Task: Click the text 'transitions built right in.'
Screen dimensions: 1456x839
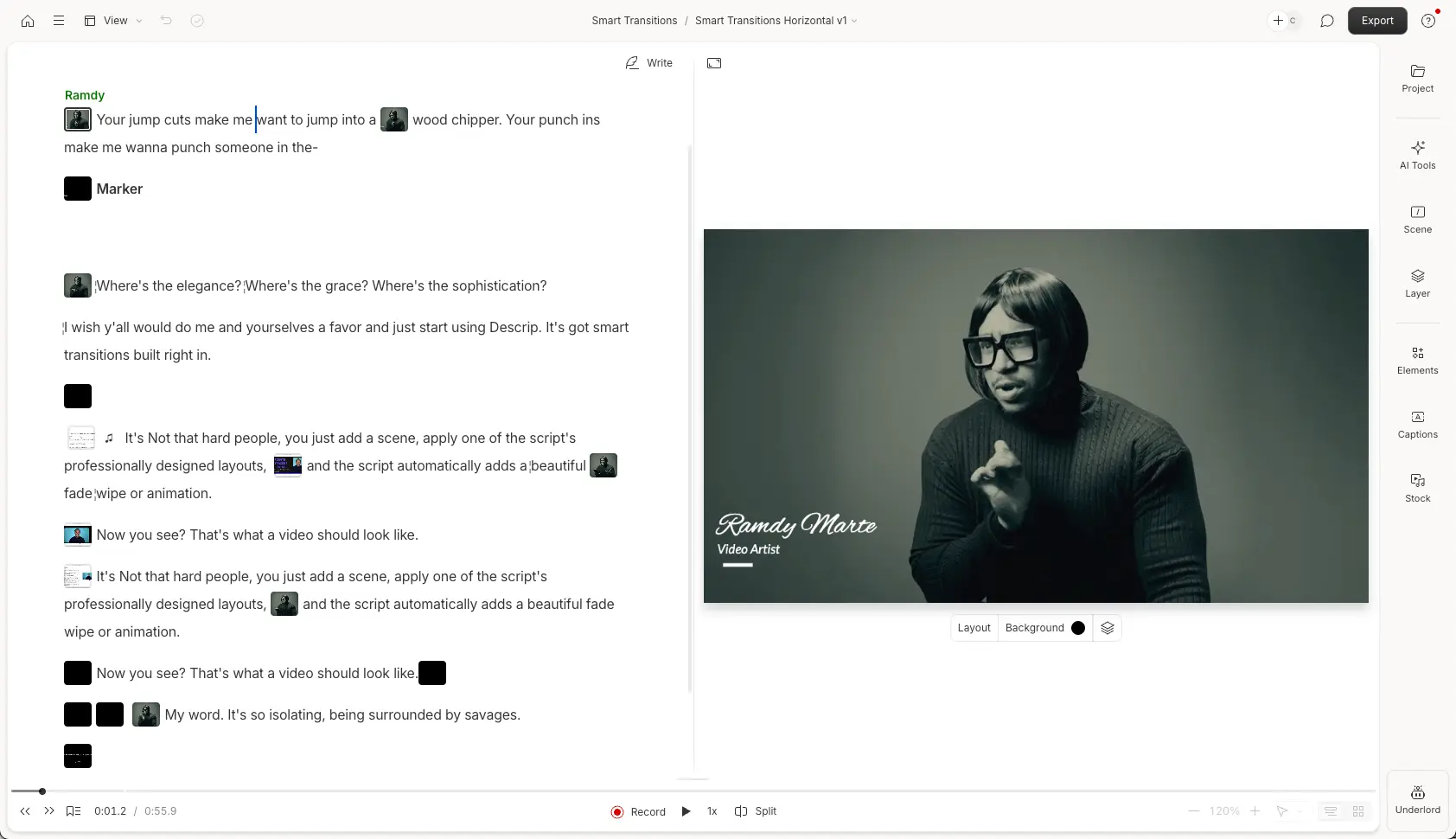Action: point(137,355)
